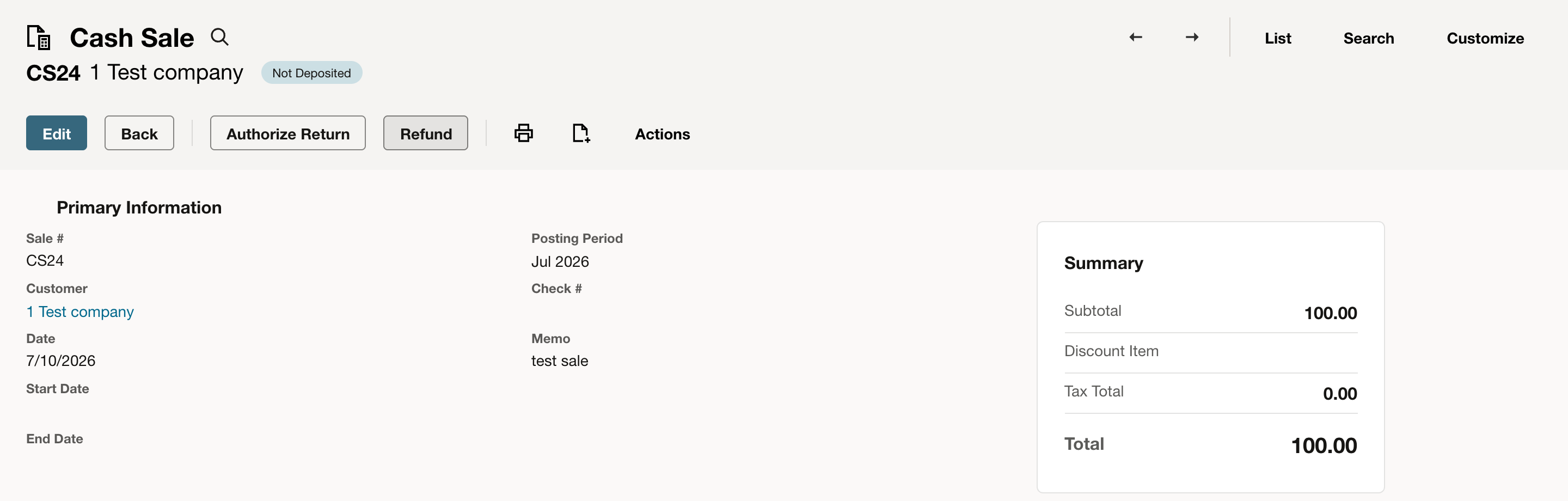Screen dimensions: 1568x501
Task: Click the Summary panel heading
Action: pos(1103,263)
